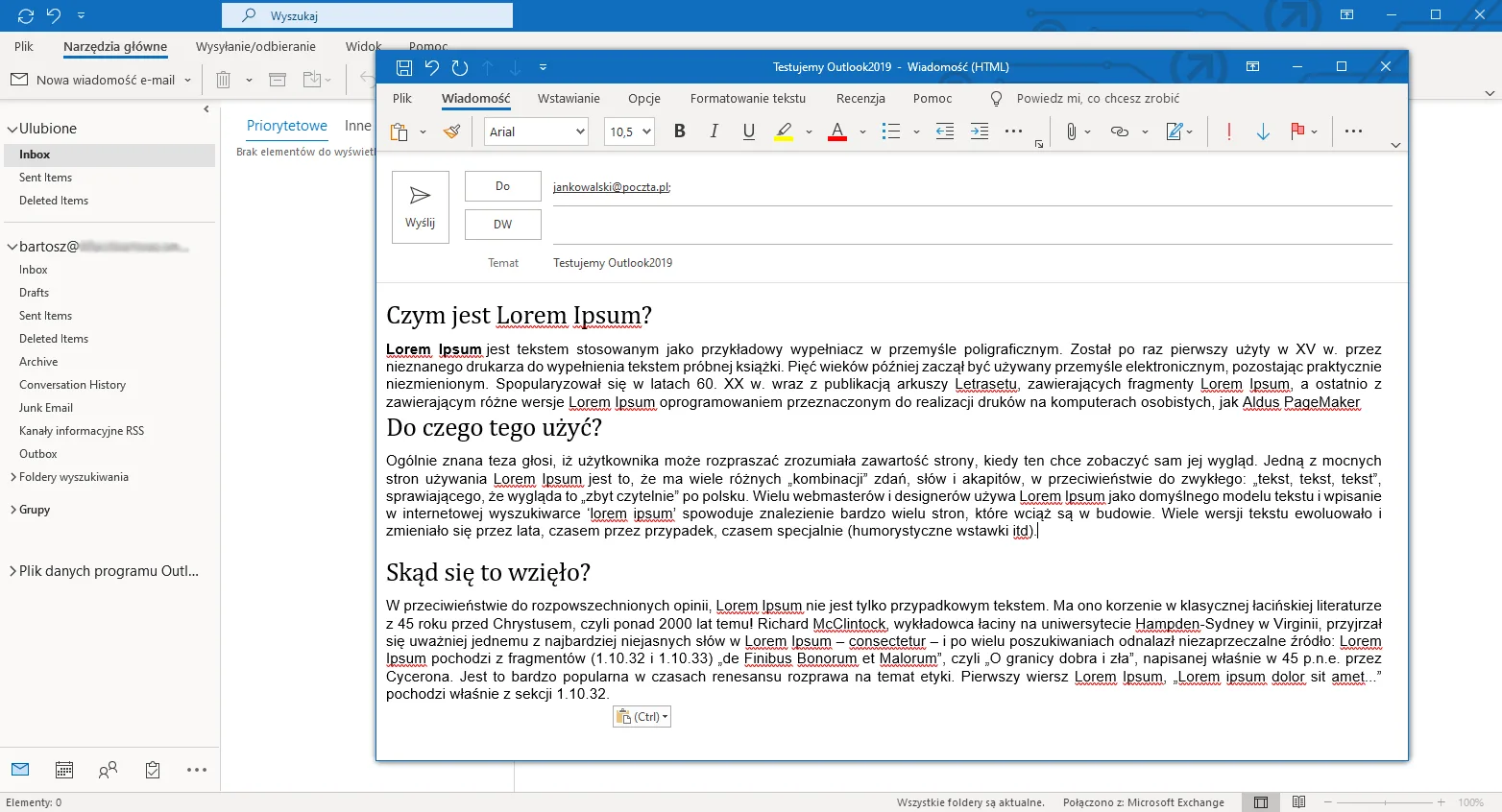Open the follow-up flag menu
This screenshot has width=1502, height=812.
tap(1304, 131)
